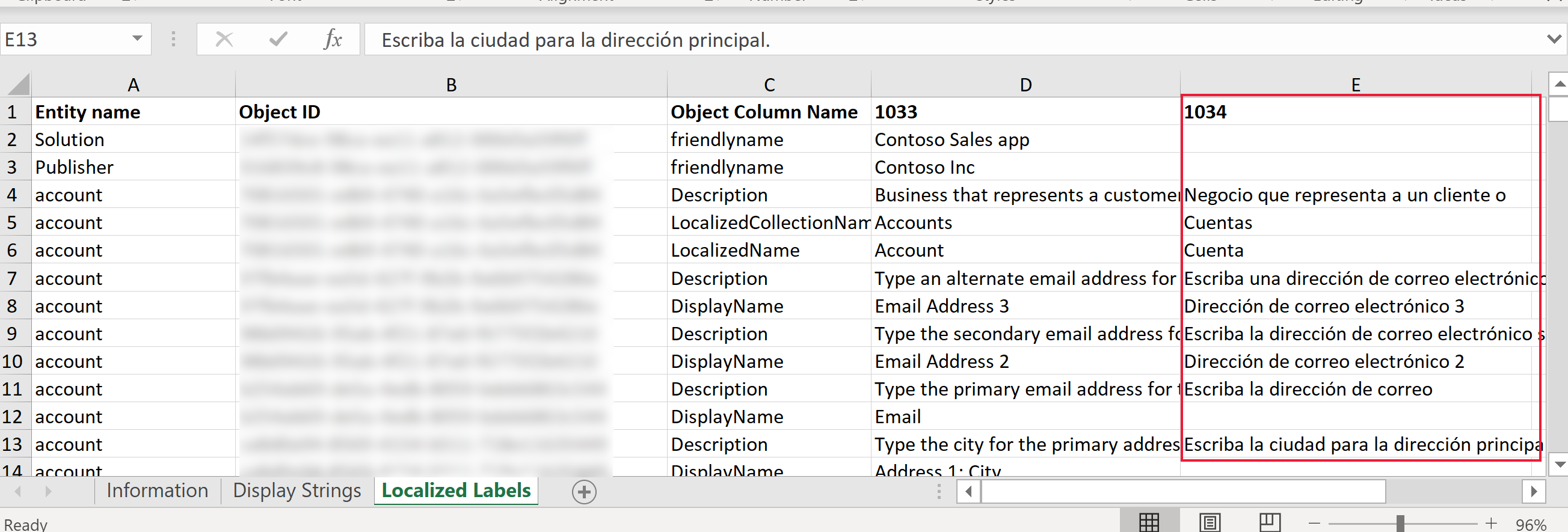The height and width of the screenshot is (532, 1568).
Task: Click the 'Object ID' header cell
Action: pyautogui.click(x=451, y=112)
